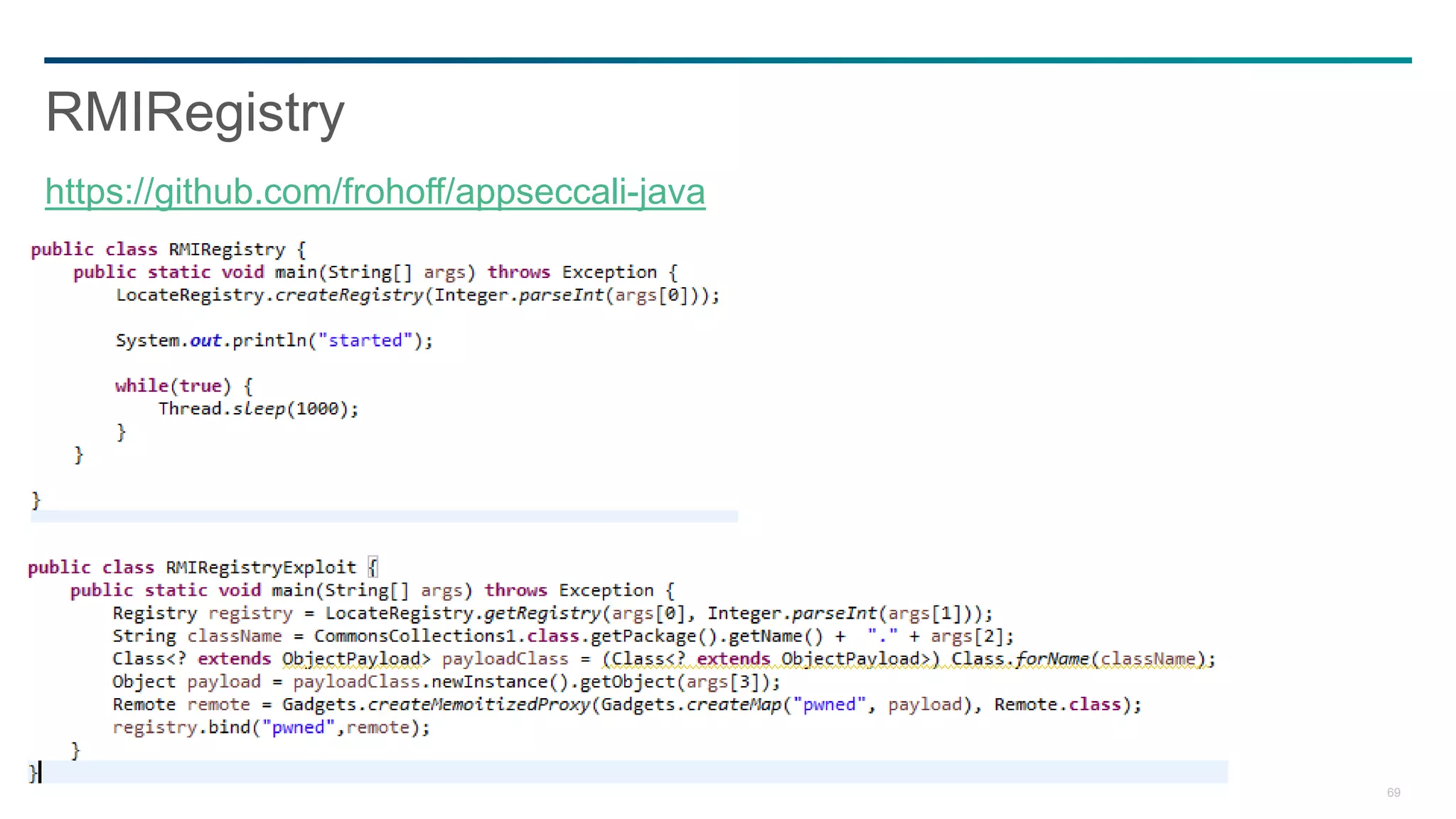Image resolution: width=1456 pixels, height=819 pixels.
Task: Click the 'public class RMIRegistryExploit' line
Action: (203, 567)
